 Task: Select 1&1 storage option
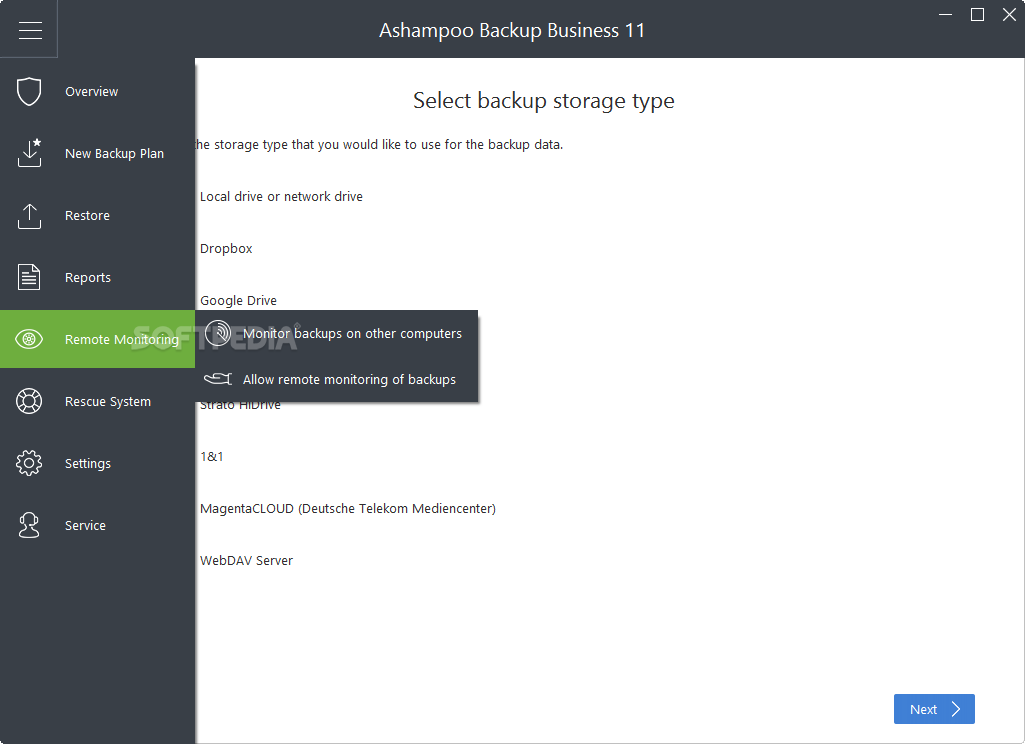click(212, 456)
